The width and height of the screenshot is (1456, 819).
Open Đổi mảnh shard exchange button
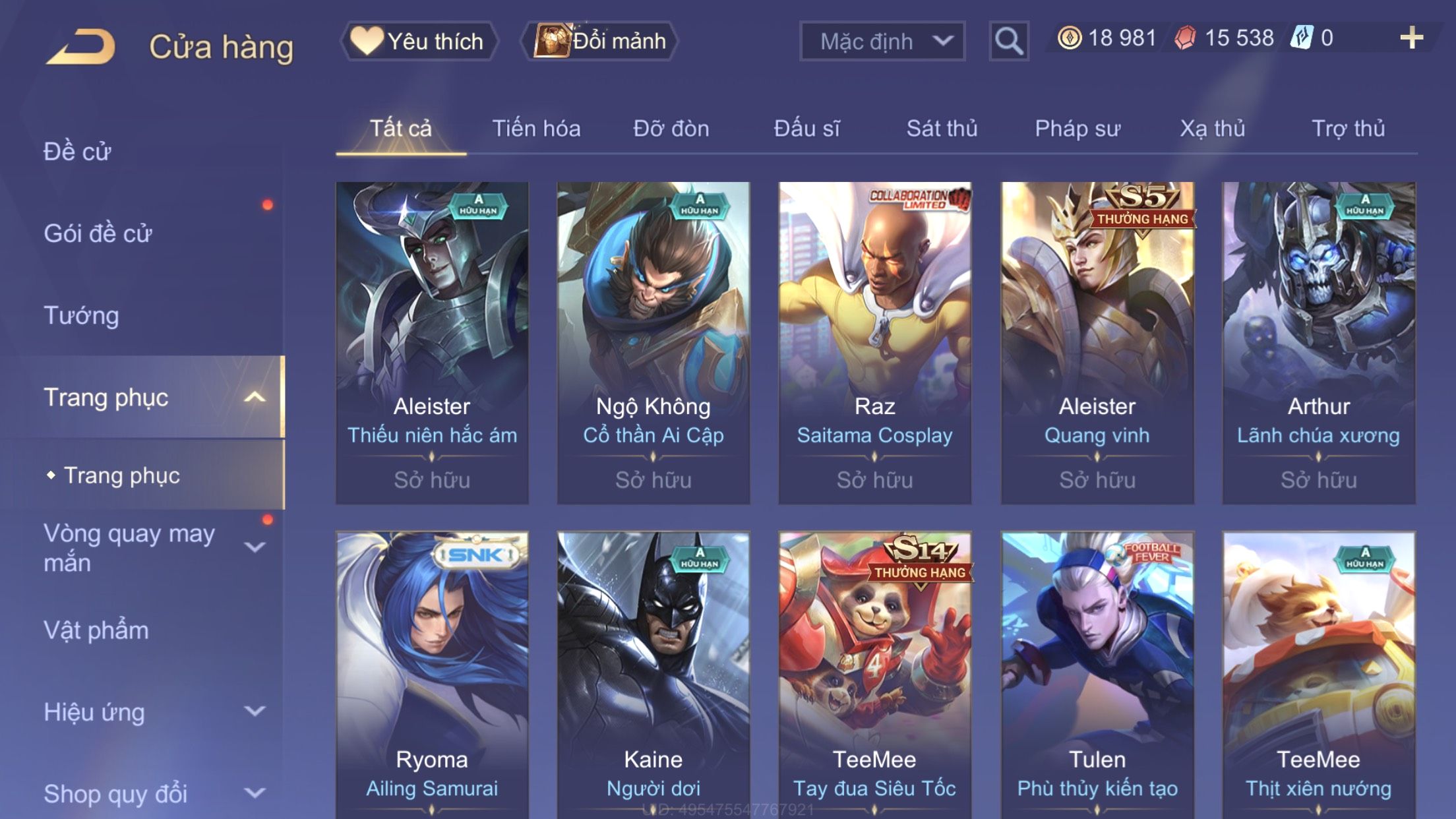599,41
